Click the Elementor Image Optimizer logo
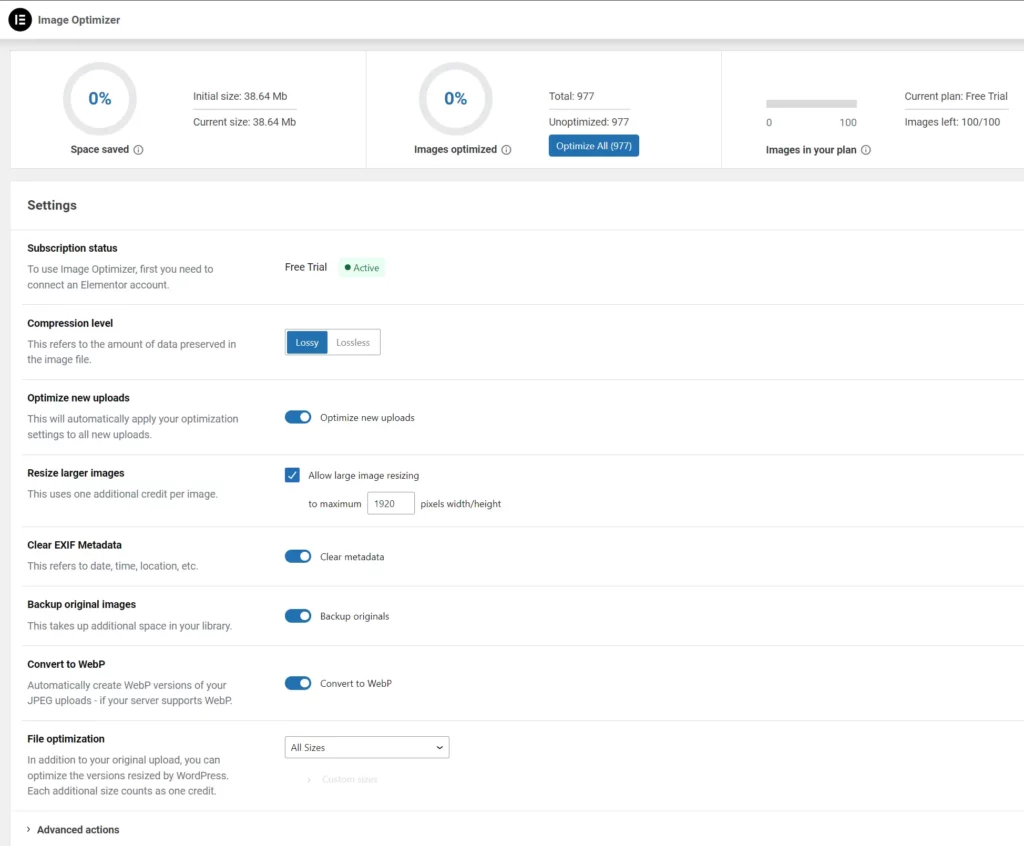1024x846 pixels. [20, 19]
